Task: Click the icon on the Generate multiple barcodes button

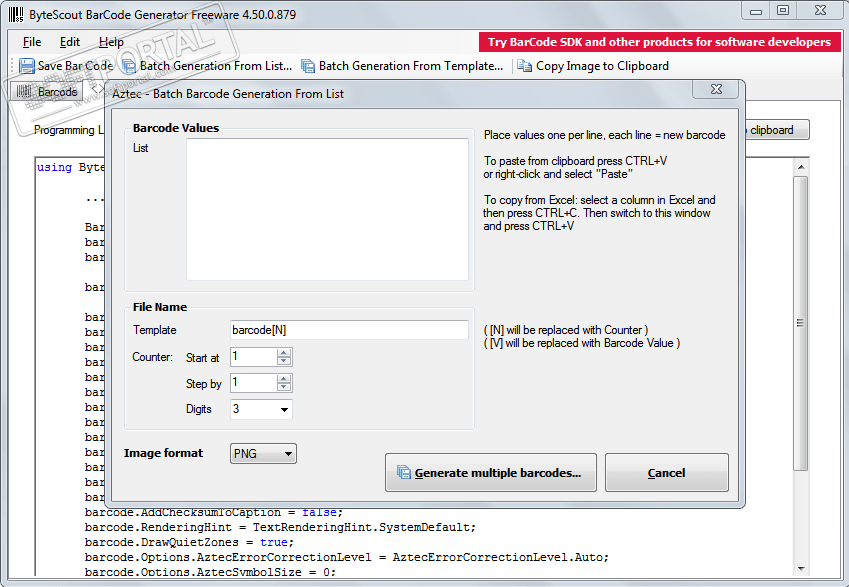Action: (403, 472)
